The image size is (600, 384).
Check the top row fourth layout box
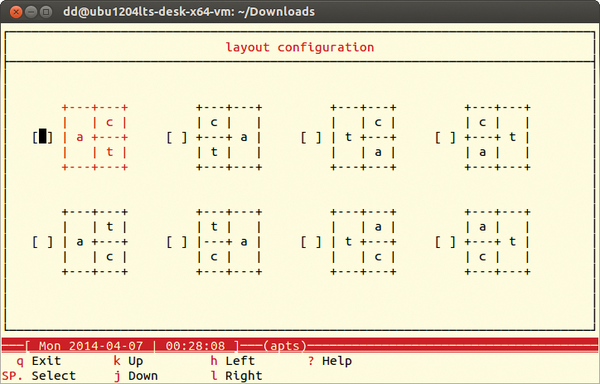tap(445, 137)
